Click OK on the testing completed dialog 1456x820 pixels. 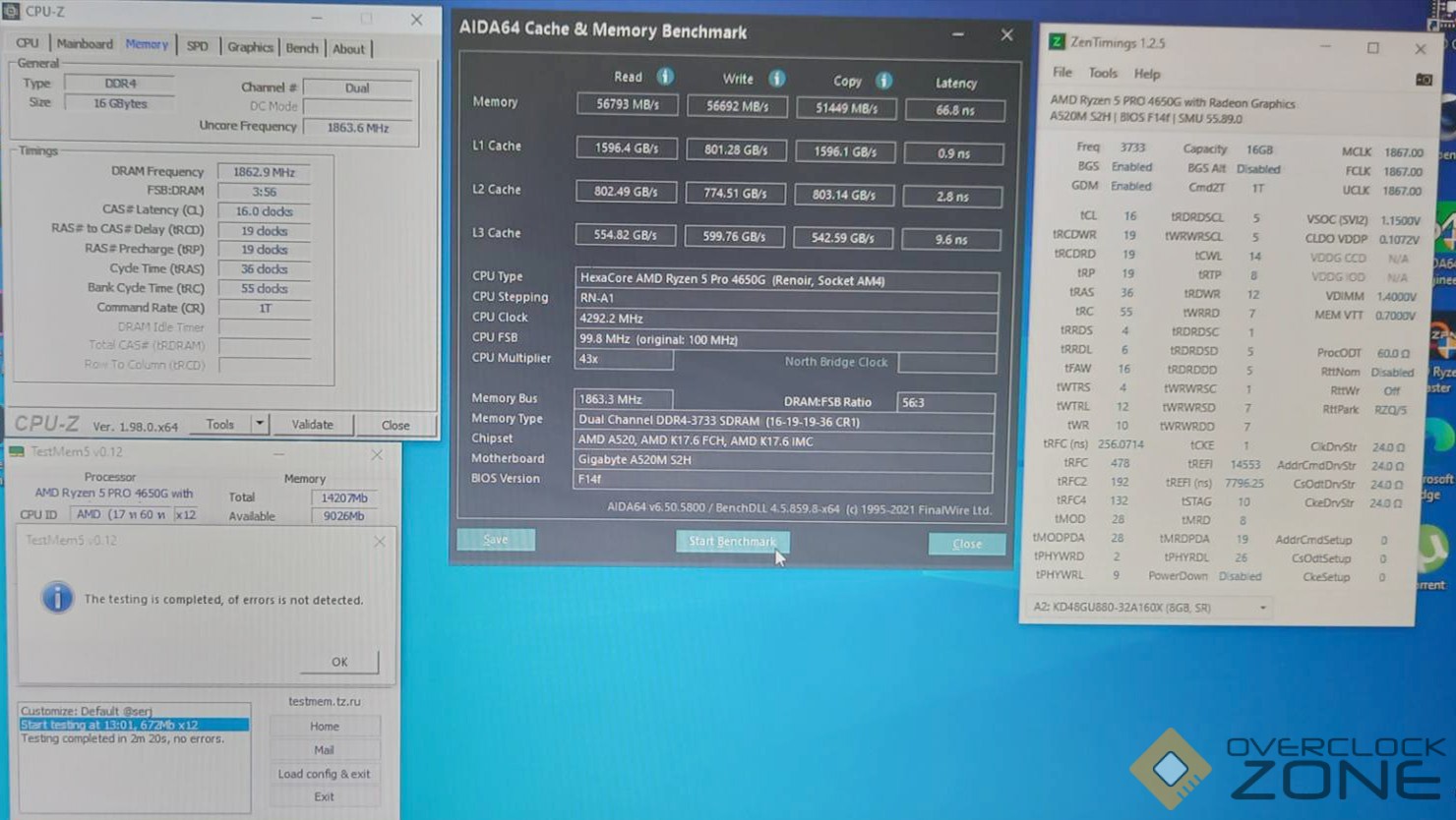pyautogui.click(x=339, y=662)
